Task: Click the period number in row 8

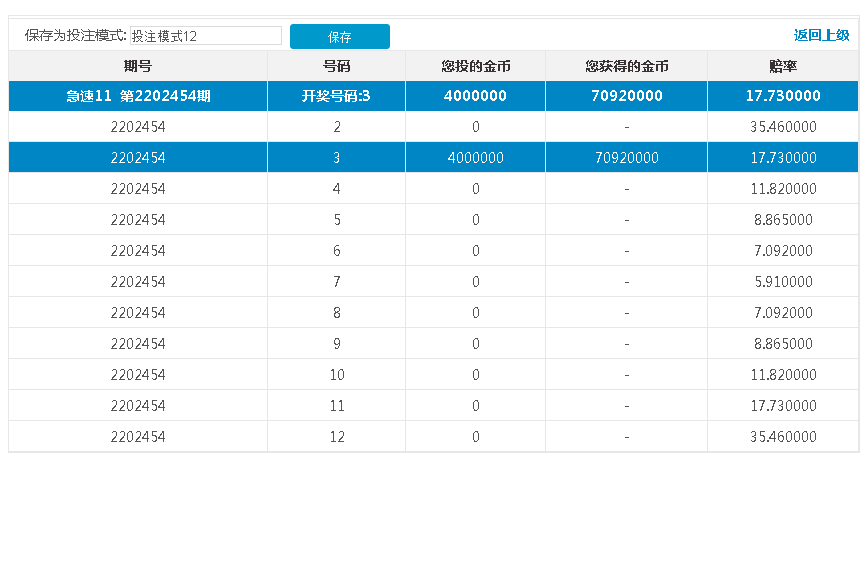Action: (x=138, y=313)
